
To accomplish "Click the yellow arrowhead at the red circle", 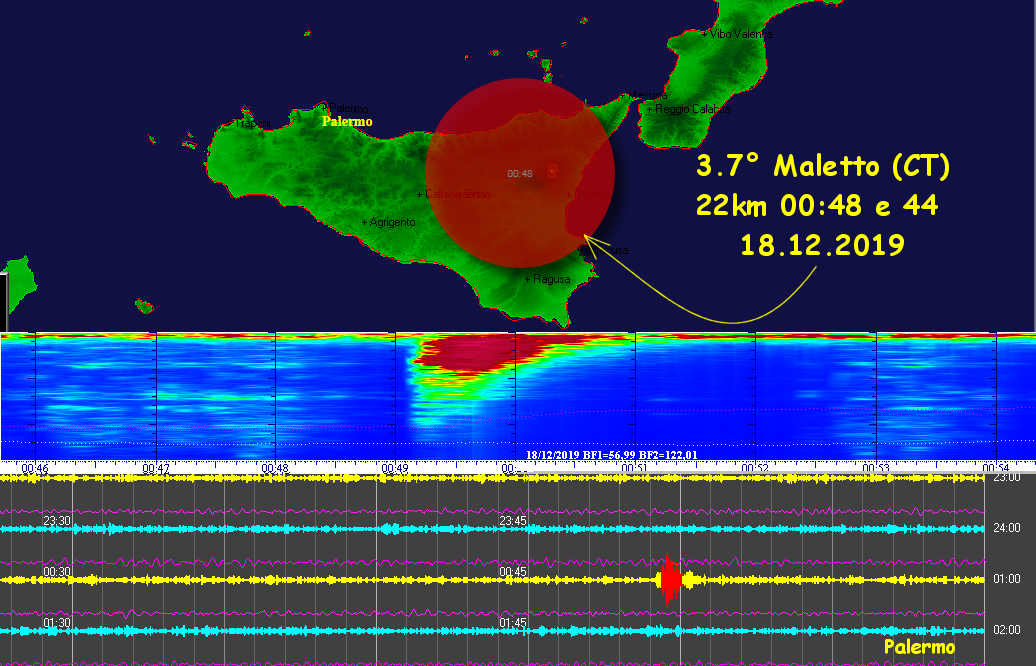I will click(588, 239).
